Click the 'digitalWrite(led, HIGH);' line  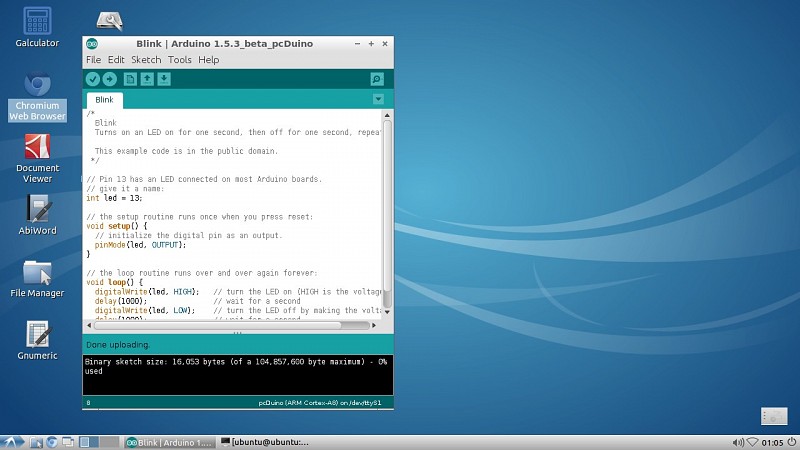146,292
